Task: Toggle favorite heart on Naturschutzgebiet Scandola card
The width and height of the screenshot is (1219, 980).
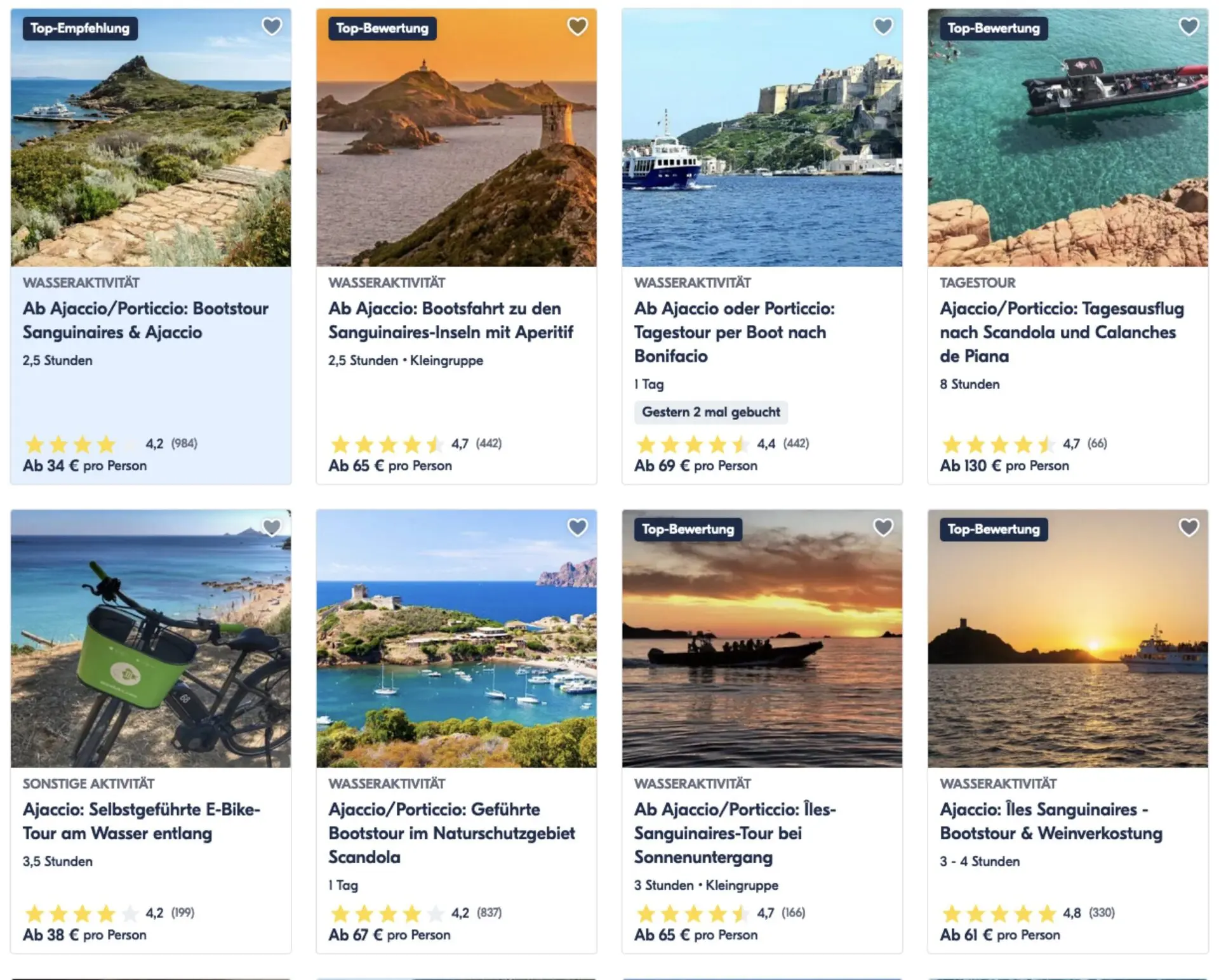Action: (x=577, y=527)
